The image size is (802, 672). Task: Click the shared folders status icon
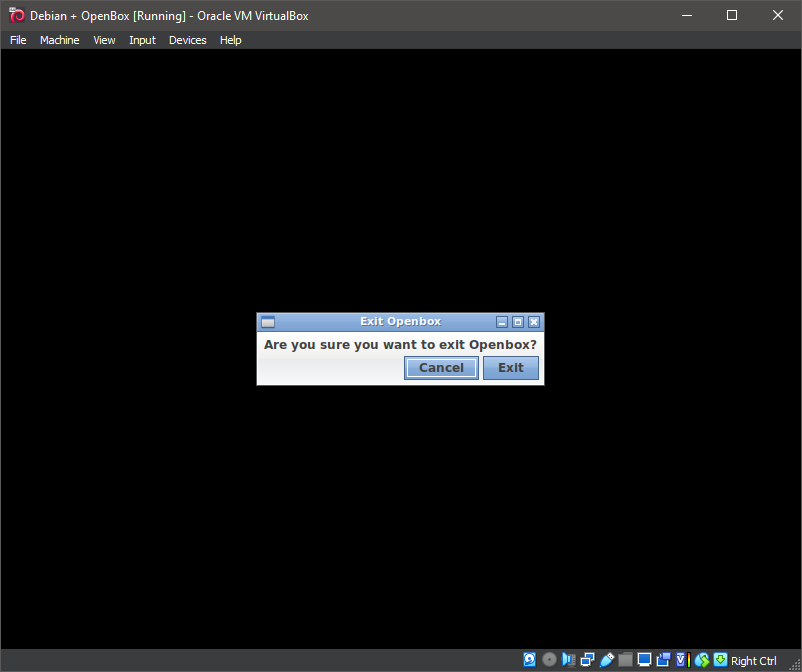pyautogui.click(x=625, y=660)
